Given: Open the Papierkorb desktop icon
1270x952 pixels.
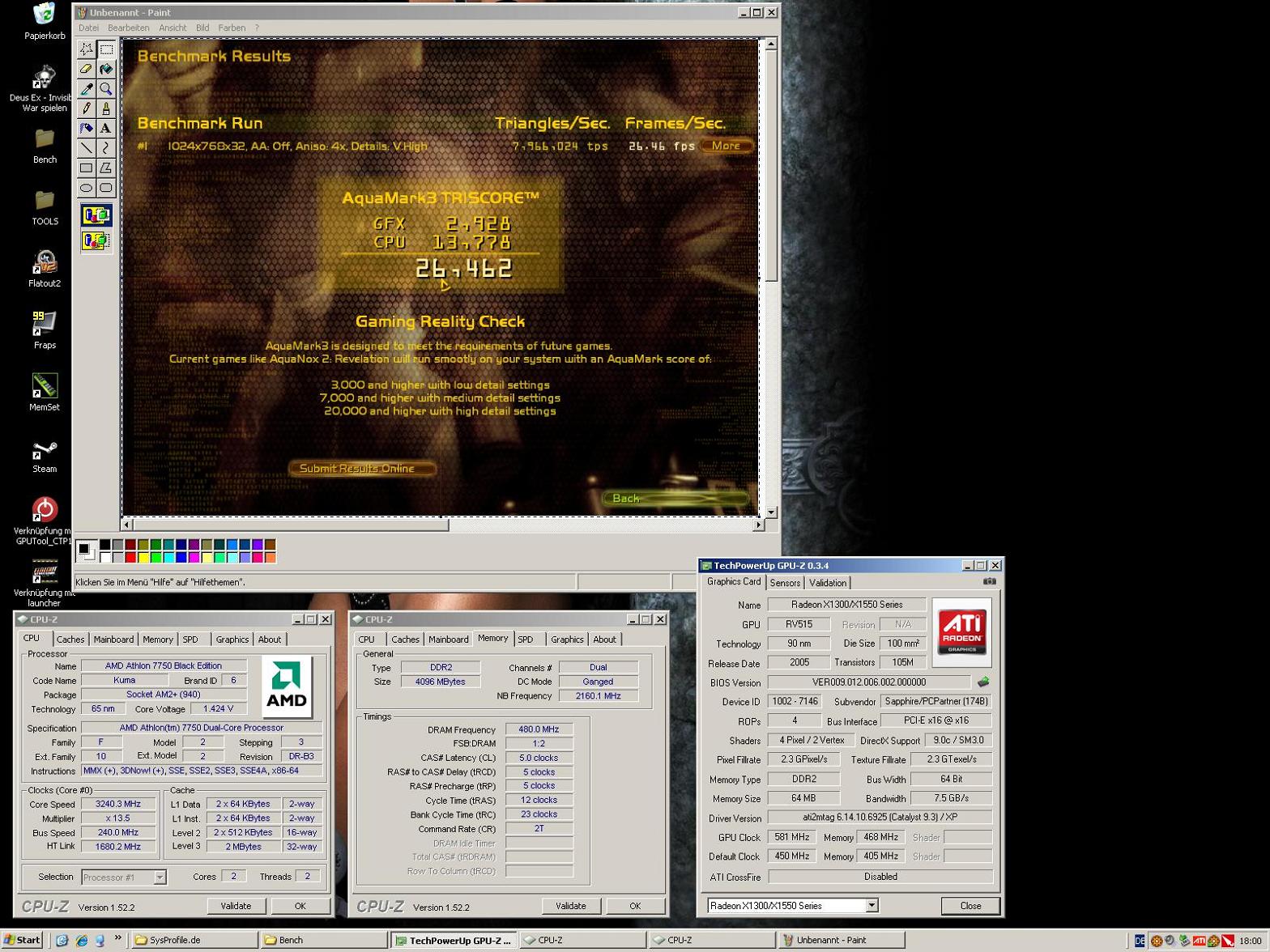Looking at the screenshot, I should [x=45, y=22].
